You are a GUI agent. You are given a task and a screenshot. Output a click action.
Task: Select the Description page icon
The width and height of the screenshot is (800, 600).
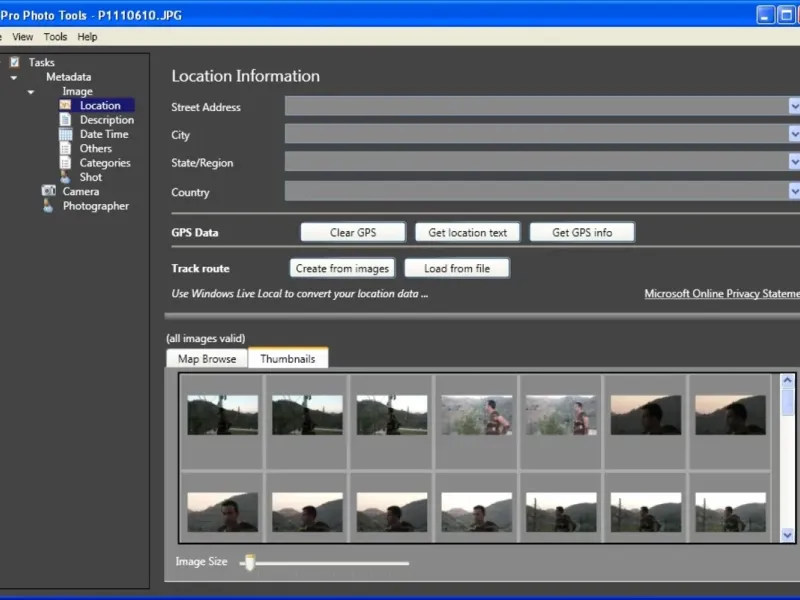click(x=65, y=120)
